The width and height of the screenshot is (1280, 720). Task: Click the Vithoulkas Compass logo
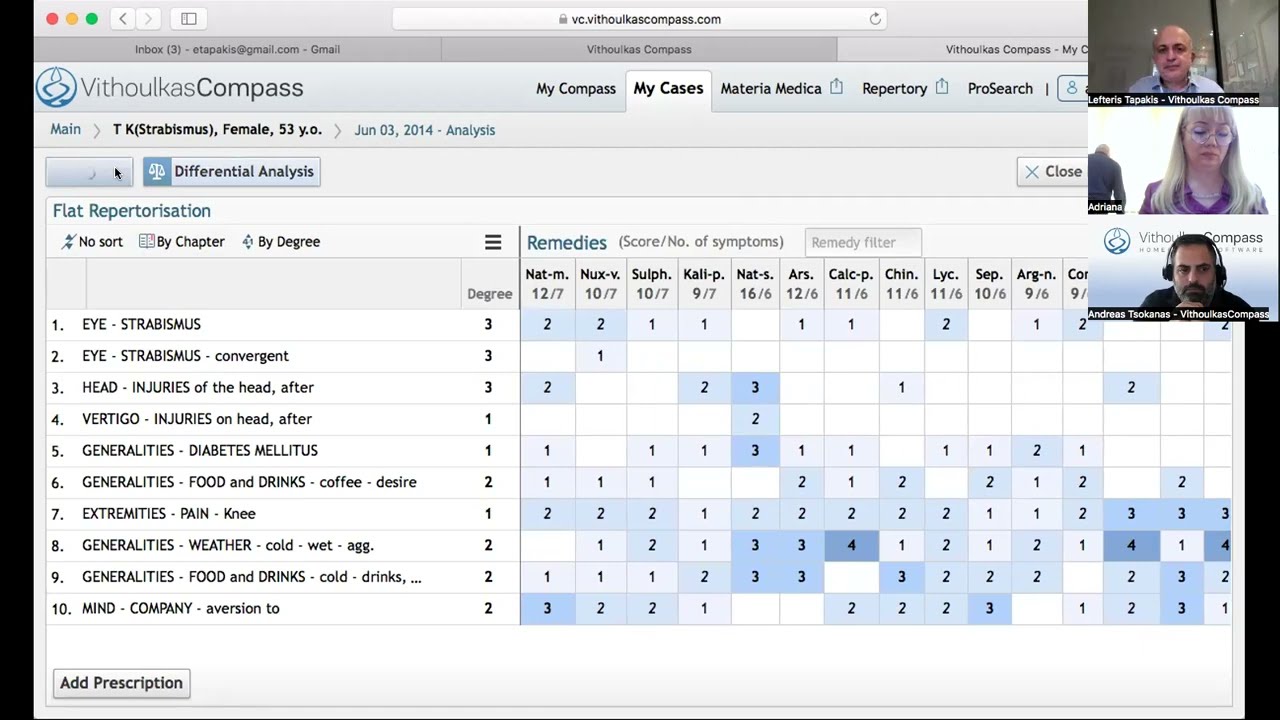tap(169, 88)
